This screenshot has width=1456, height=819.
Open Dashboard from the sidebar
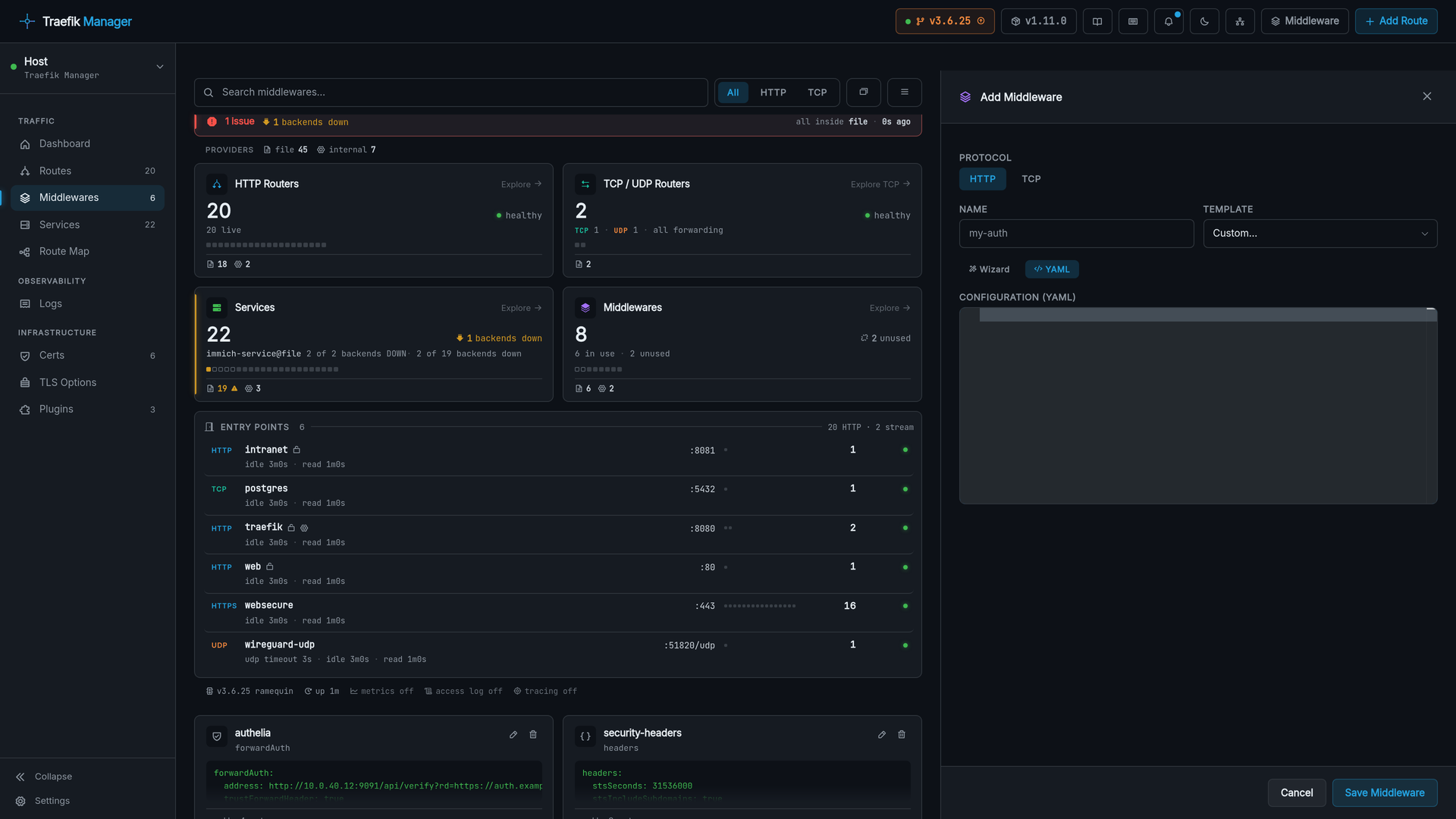point(87,144)
